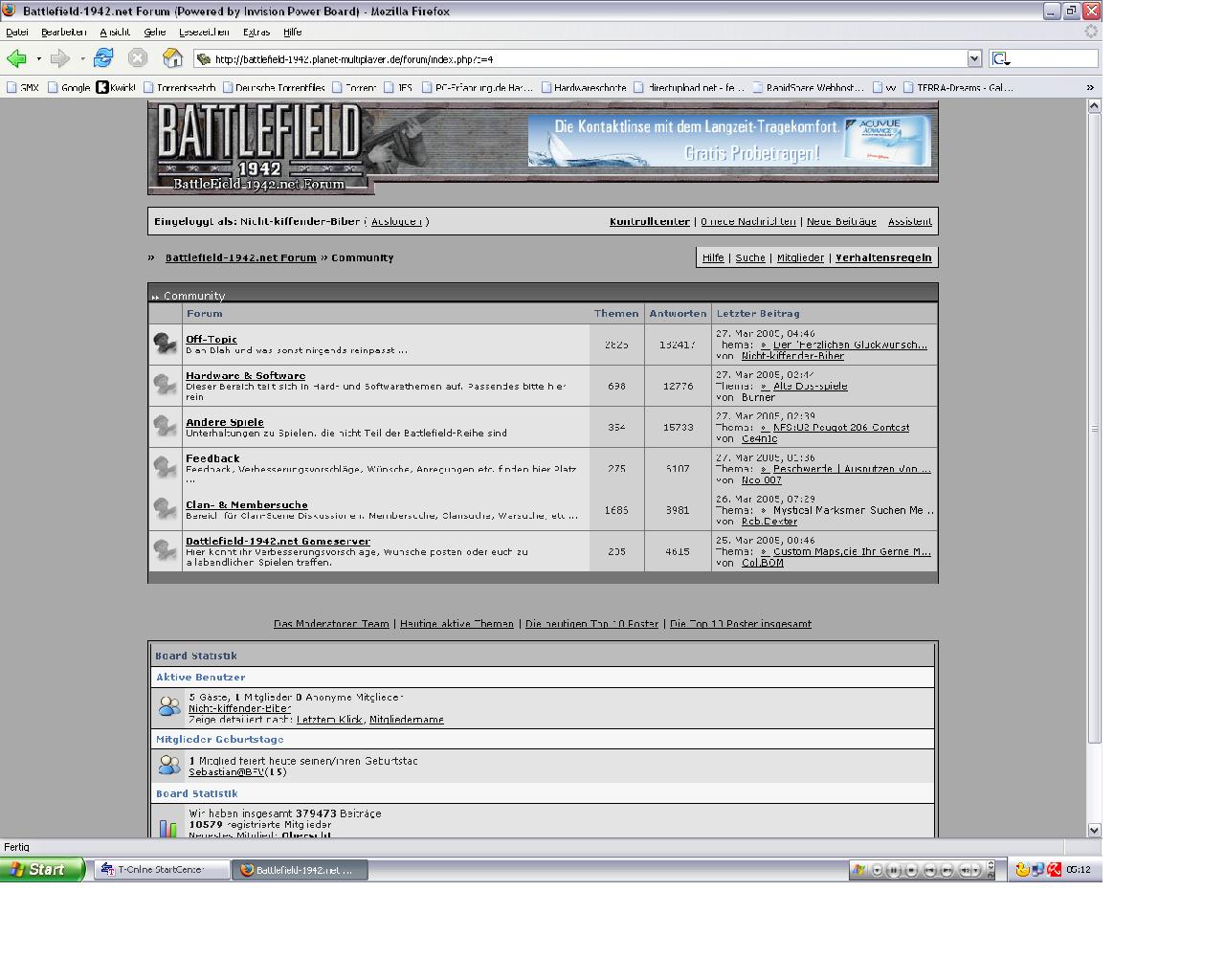Open last post 'NFS:U2 Peugot 206 Contest'
The image size is (1225, 980).
coord(840,427)
